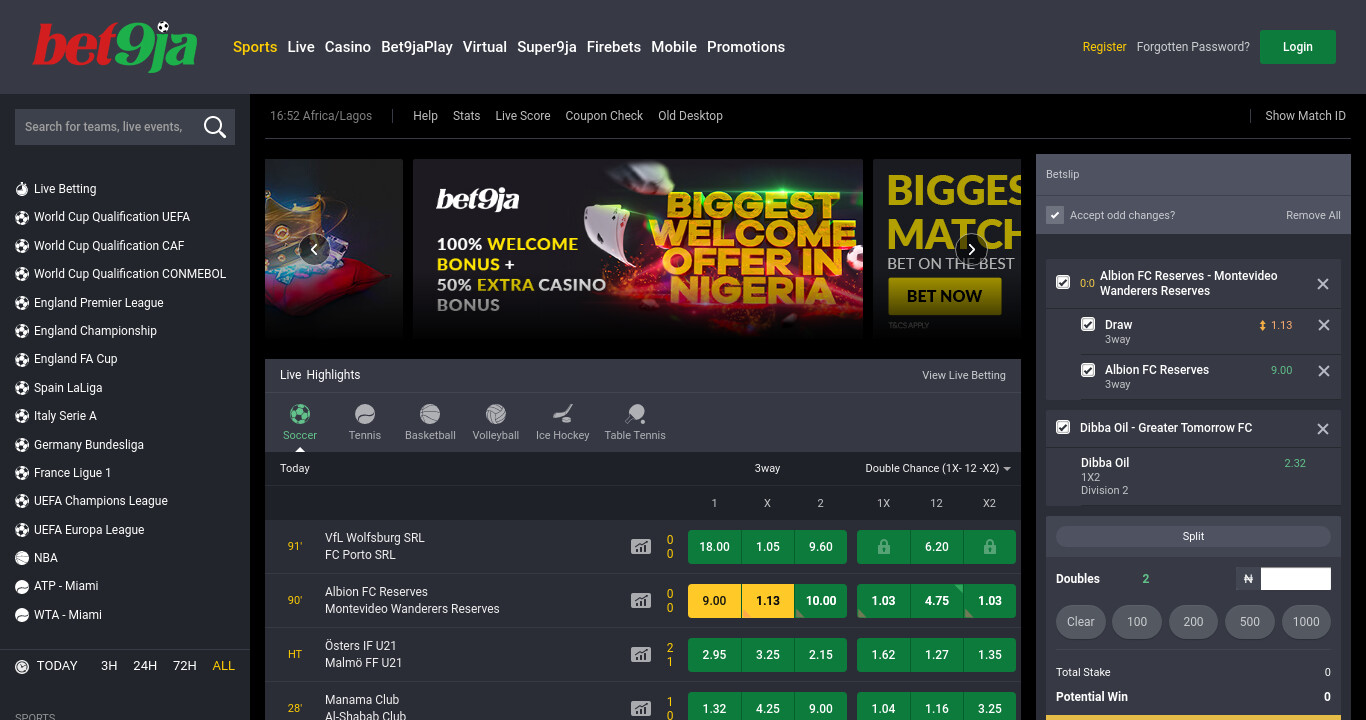Image resolution: width=1366 pixels, height=720 pixels.
Task: Go to next banner slide
Action: (971, 249)
